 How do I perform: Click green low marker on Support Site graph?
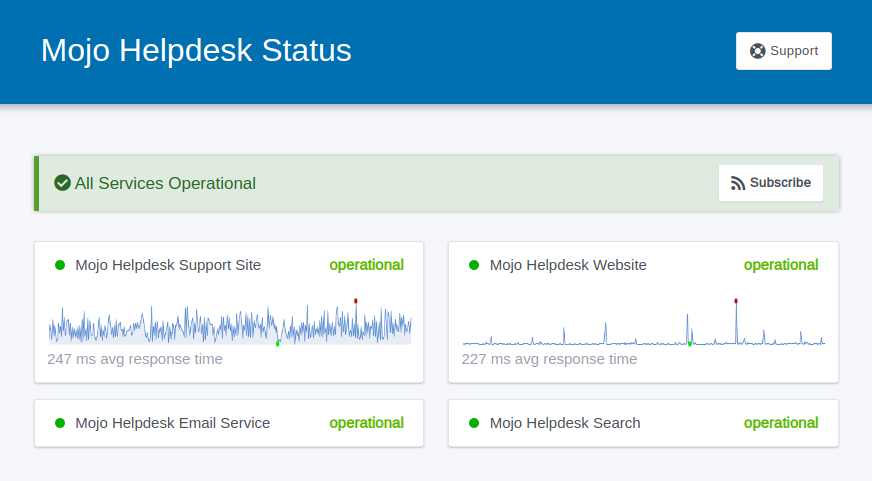coord(278,344)
